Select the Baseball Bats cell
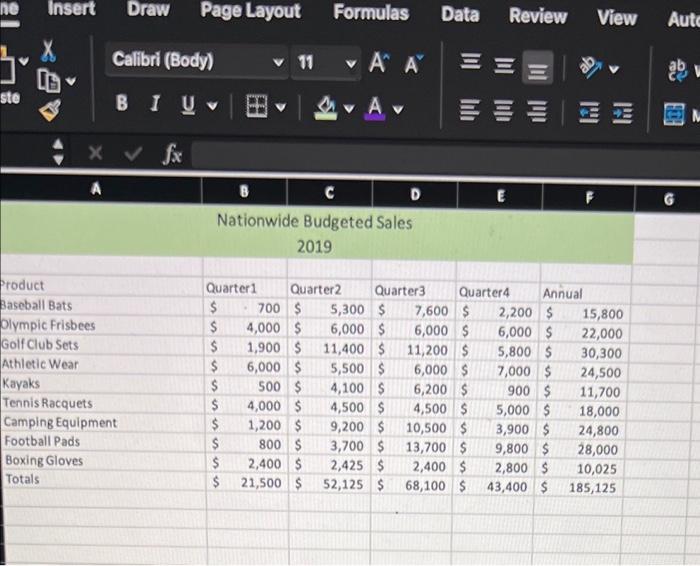Image resolution: width=700 pixels, height=566 pixels. pyautogui.click(x=101, y=305)
